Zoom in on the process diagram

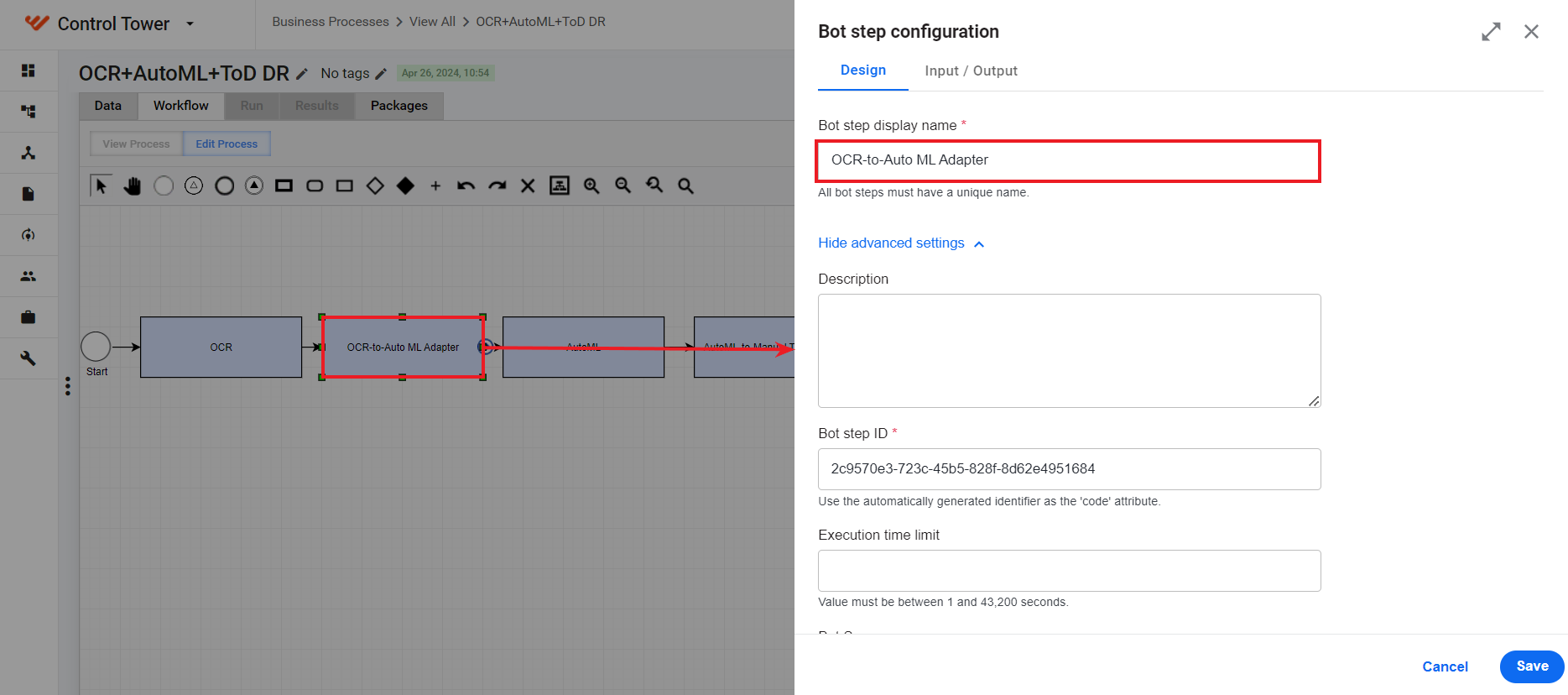[591, 186]
